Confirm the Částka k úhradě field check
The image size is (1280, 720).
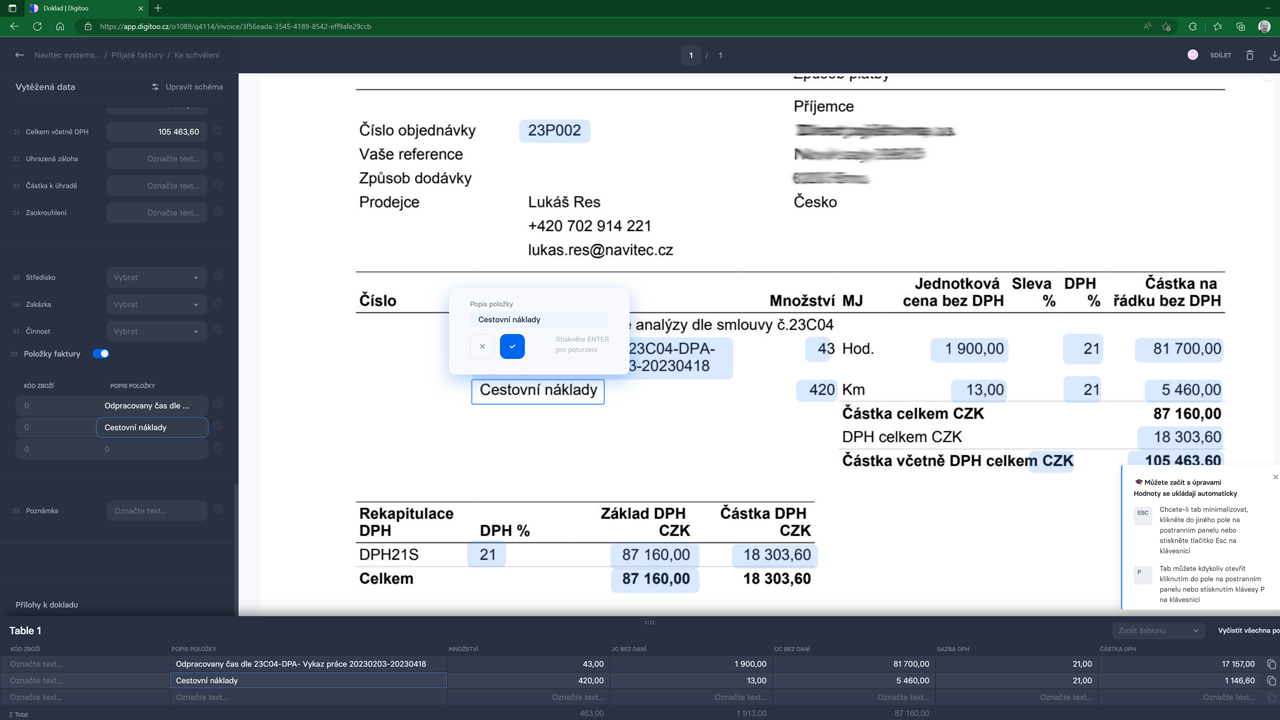[x=218, y=185]
